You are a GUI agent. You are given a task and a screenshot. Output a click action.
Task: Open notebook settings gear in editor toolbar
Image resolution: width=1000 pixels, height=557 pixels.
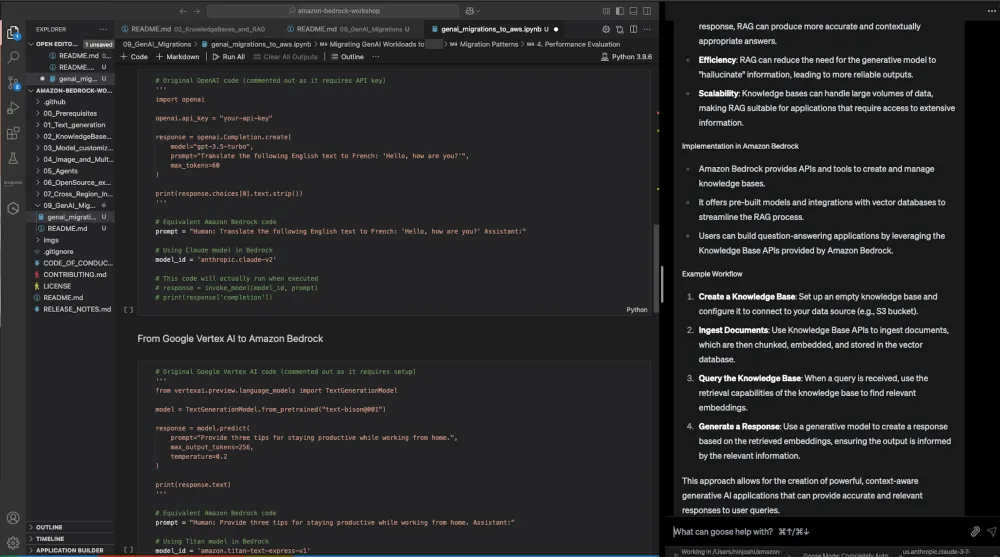(x=606, y=29)
